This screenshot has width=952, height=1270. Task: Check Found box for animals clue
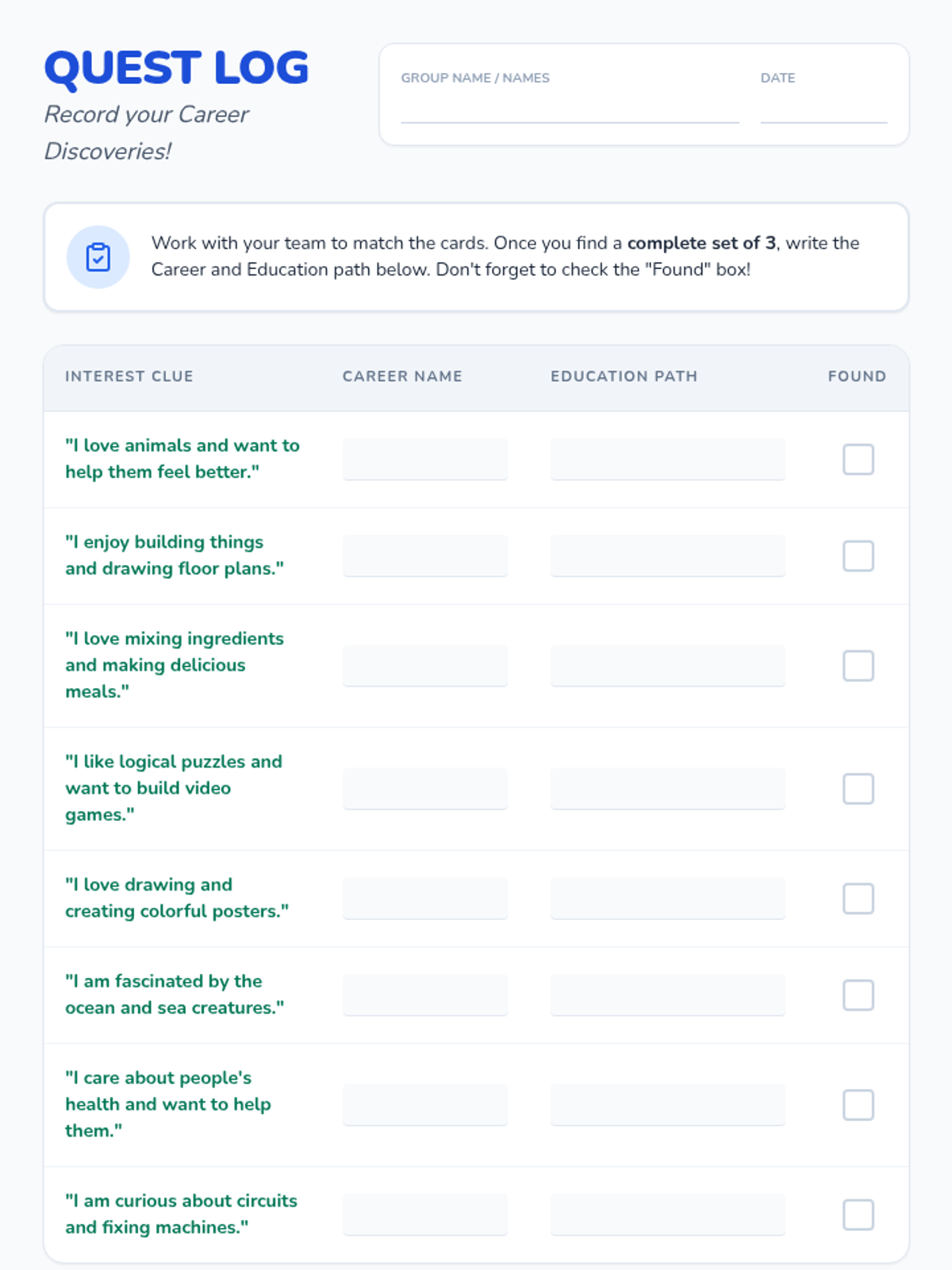(858, 460)
